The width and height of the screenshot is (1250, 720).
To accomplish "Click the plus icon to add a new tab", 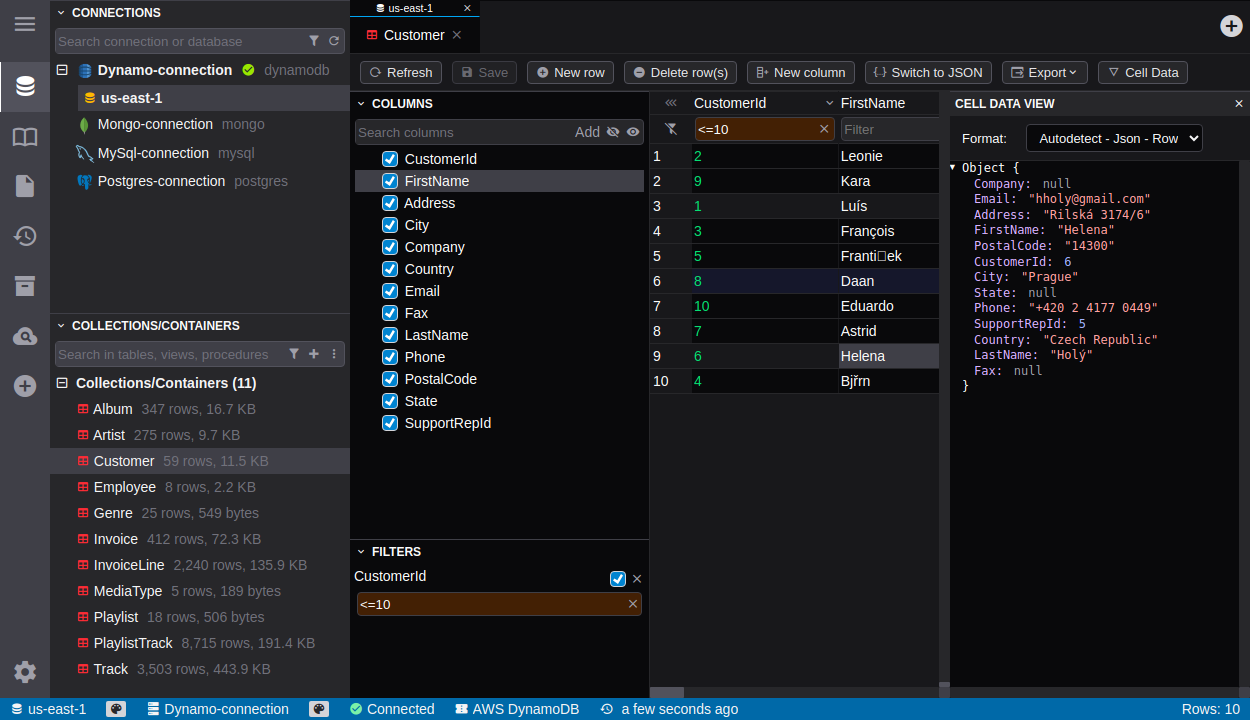I will click(1231, 26).
